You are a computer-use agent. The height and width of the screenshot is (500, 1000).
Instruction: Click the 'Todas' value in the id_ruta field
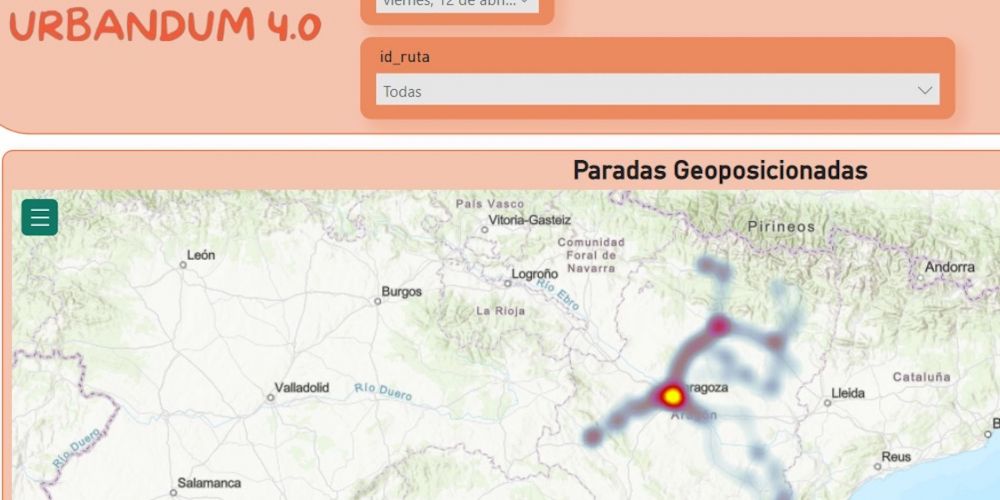pos(403,91)
